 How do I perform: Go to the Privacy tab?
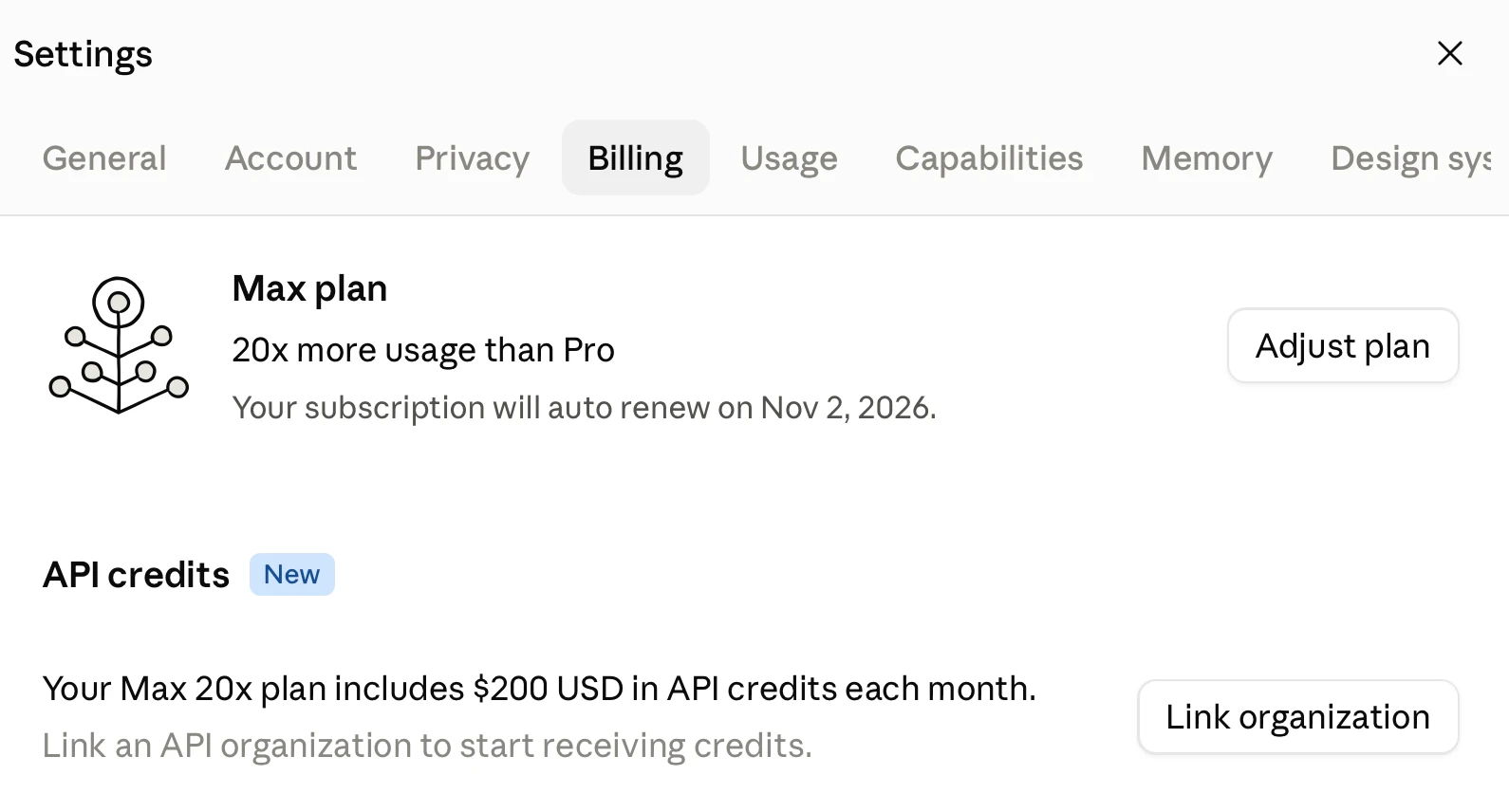472,157
